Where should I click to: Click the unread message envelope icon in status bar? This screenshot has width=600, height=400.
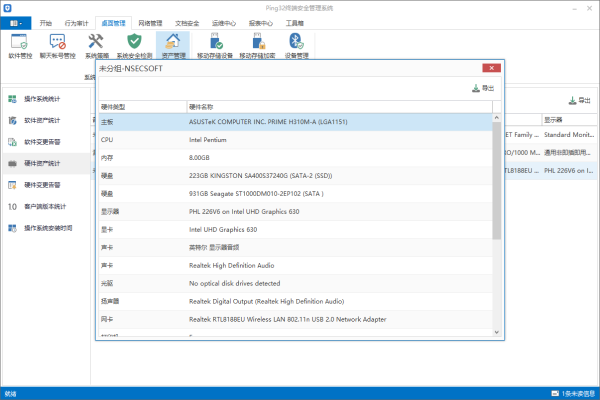(555, 393)
